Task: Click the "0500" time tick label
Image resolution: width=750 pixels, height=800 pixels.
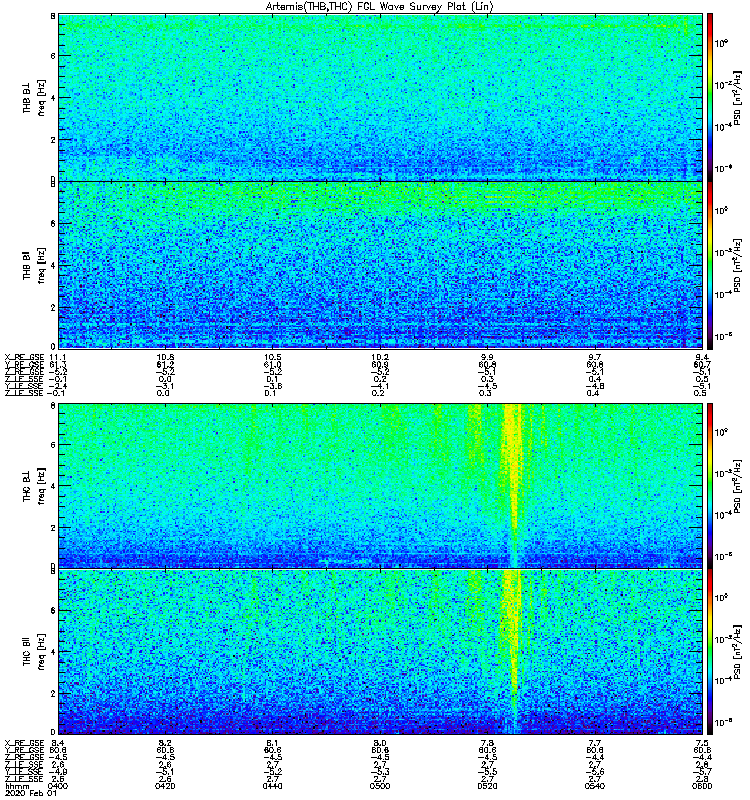Action: (380, 786)
